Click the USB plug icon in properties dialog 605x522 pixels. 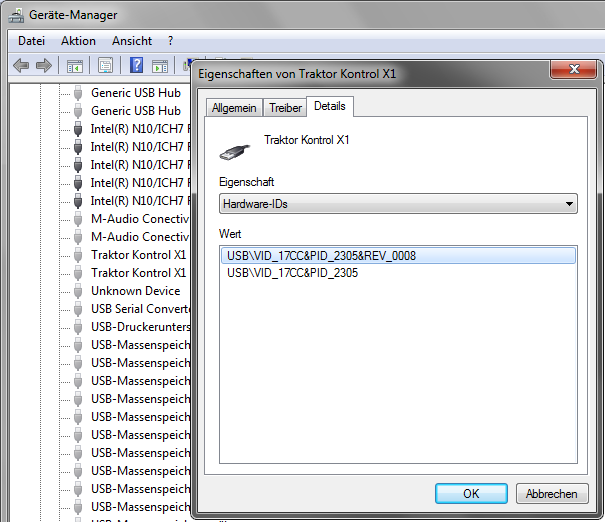coord(235,152)
